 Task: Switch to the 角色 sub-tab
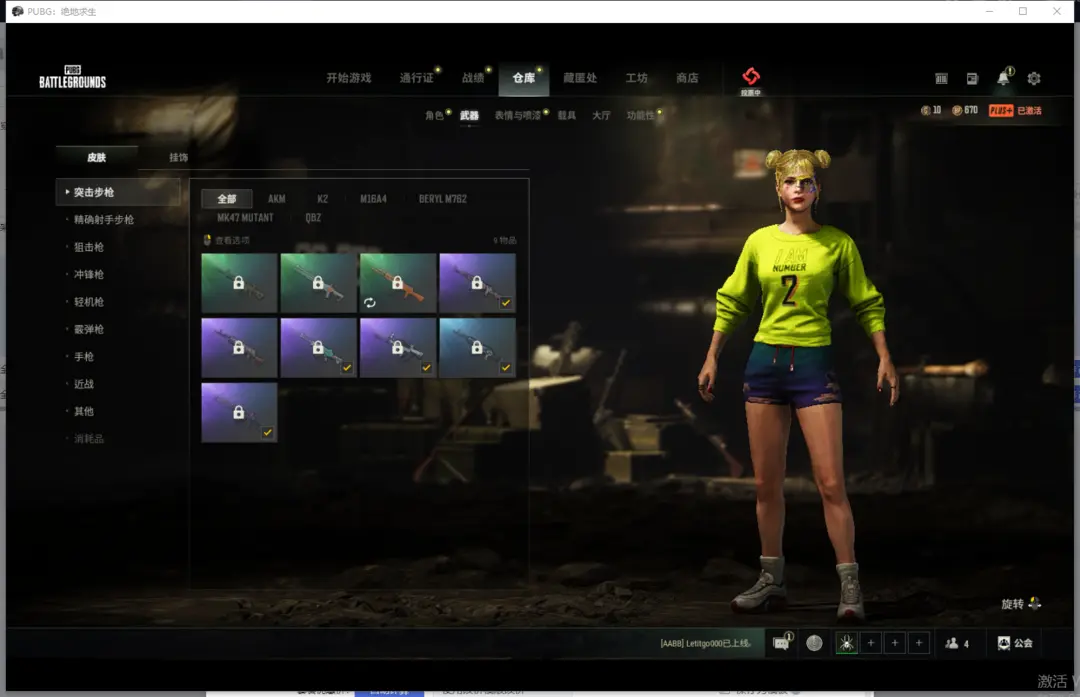coord(434,115)
